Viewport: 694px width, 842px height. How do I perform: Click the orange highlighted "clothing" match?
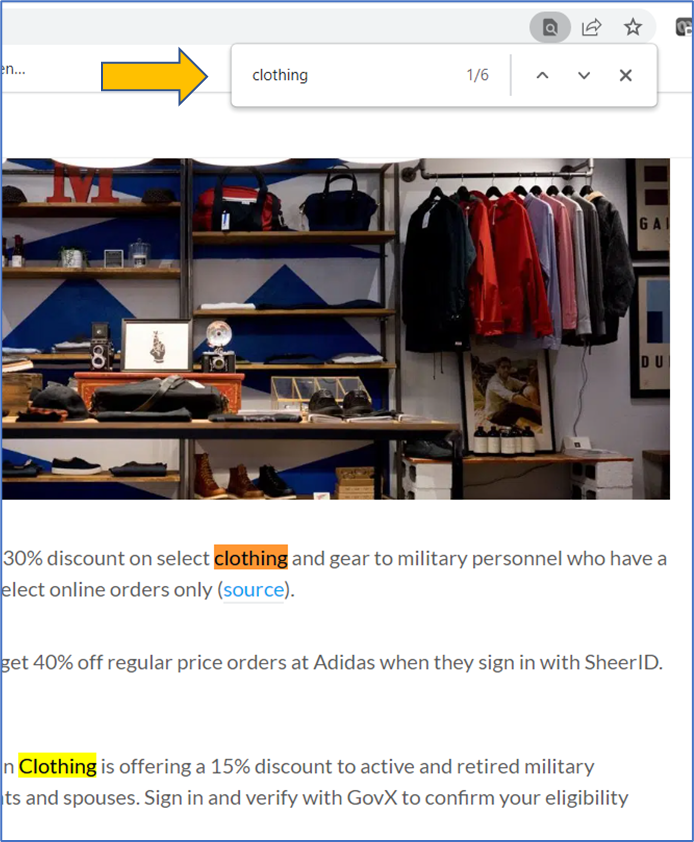[x=251, y=558]
